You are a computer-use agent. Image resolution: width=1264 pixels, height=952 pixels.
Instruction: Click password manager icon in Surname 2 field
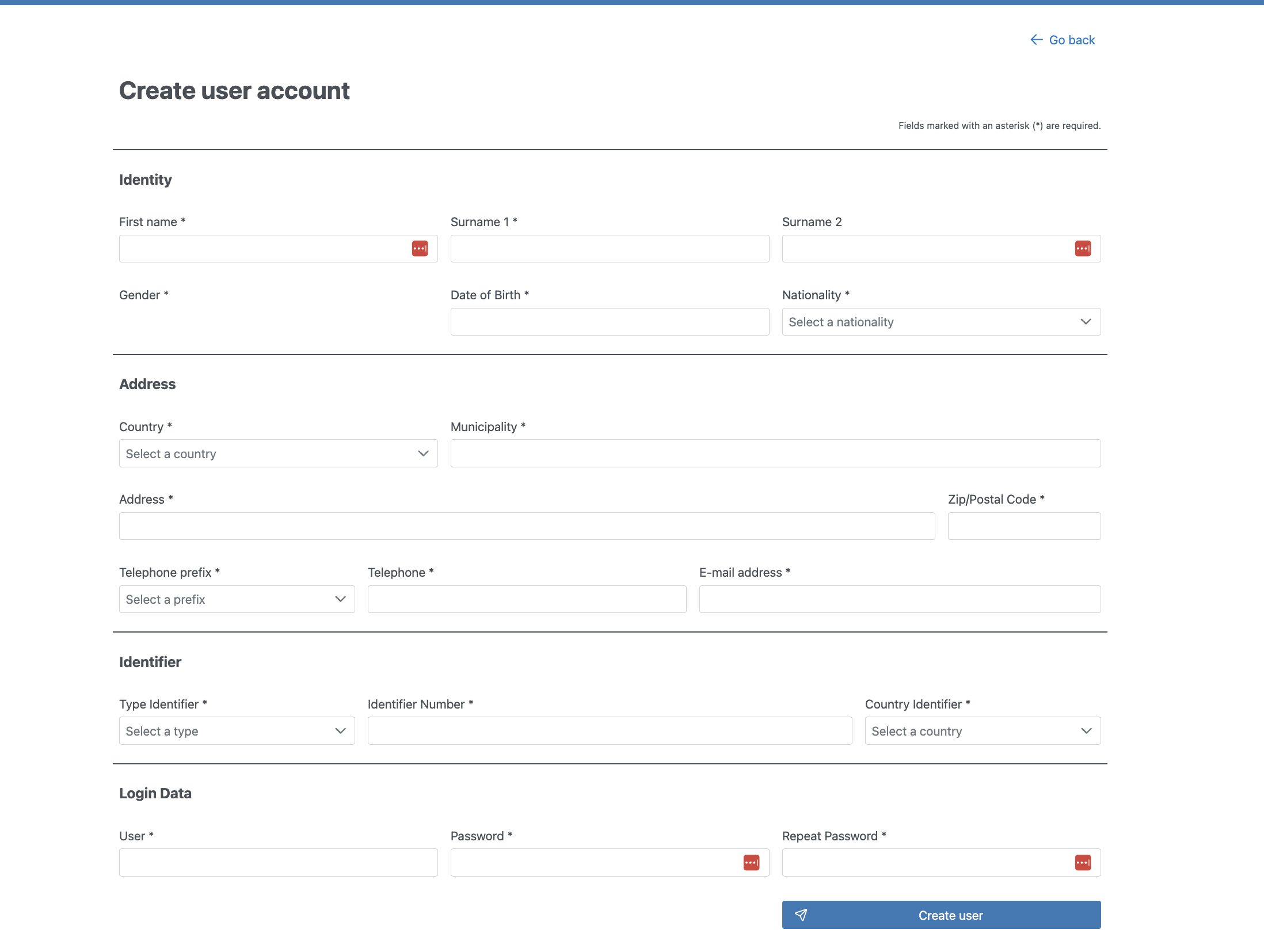[1083, 249]
